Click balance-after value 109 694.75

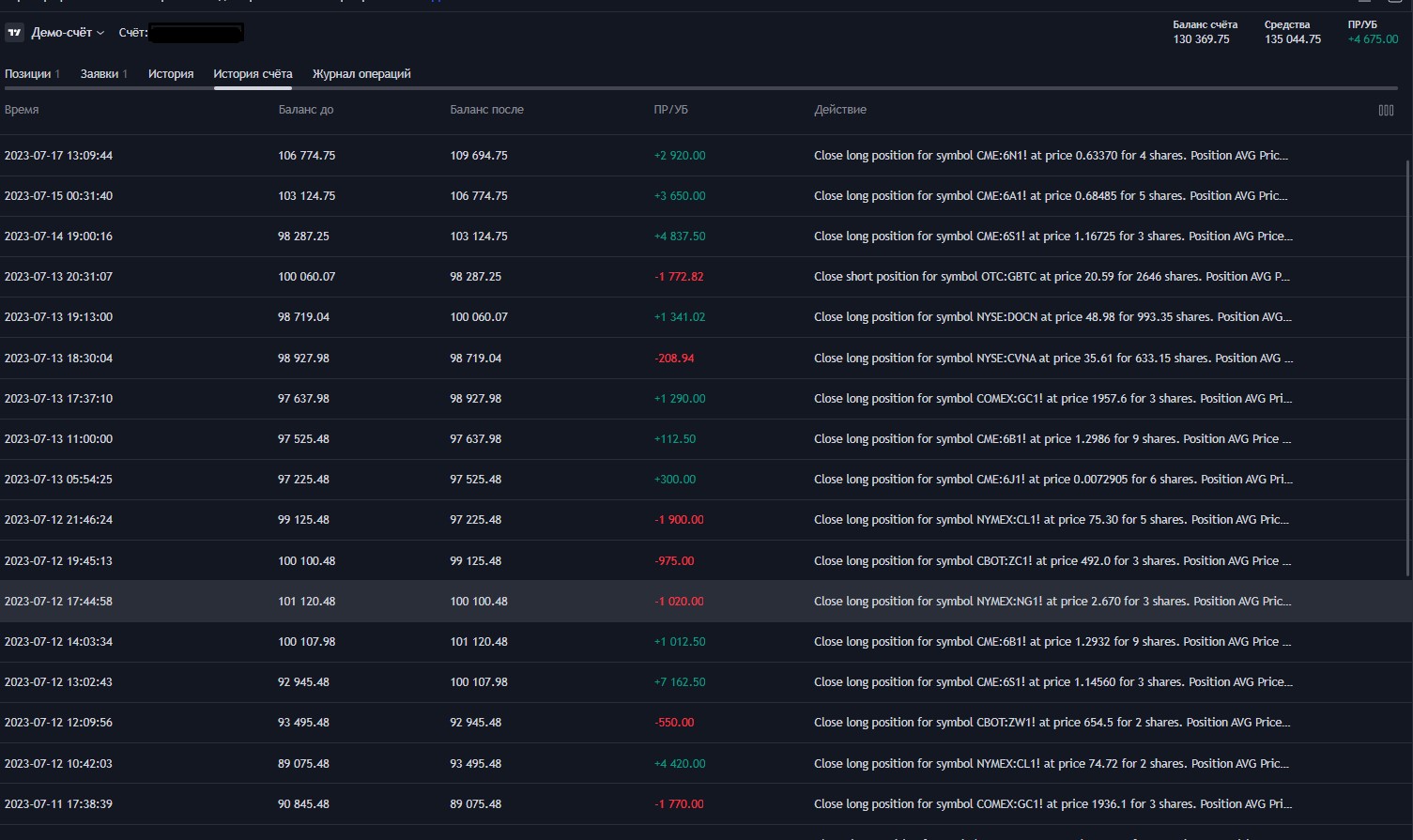click(x=479, y=156)
